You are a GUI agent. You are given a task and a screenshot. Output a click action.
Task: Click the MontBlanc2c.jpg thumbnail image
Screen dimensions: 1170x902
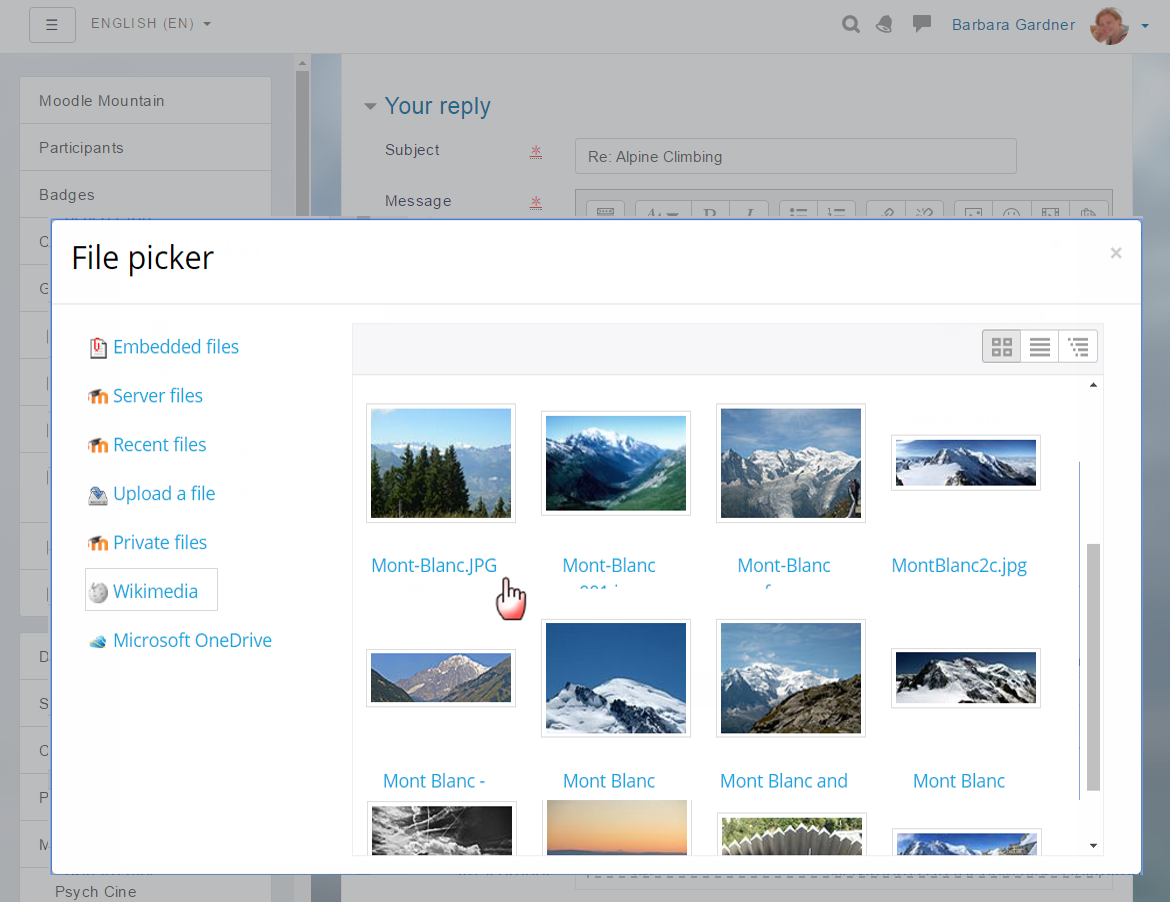coord(965,462)
